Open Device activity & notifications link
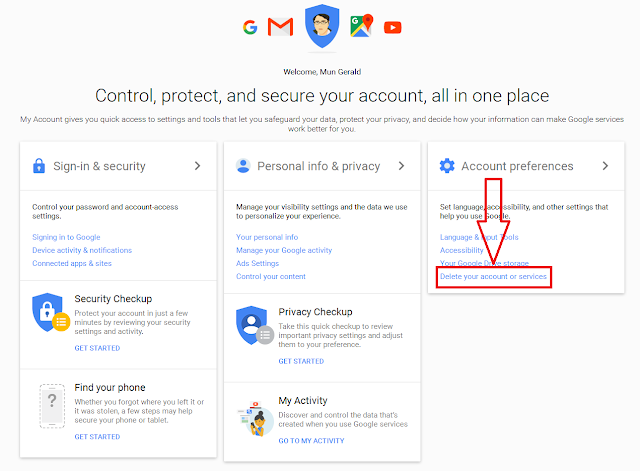 tap(82, 250)
